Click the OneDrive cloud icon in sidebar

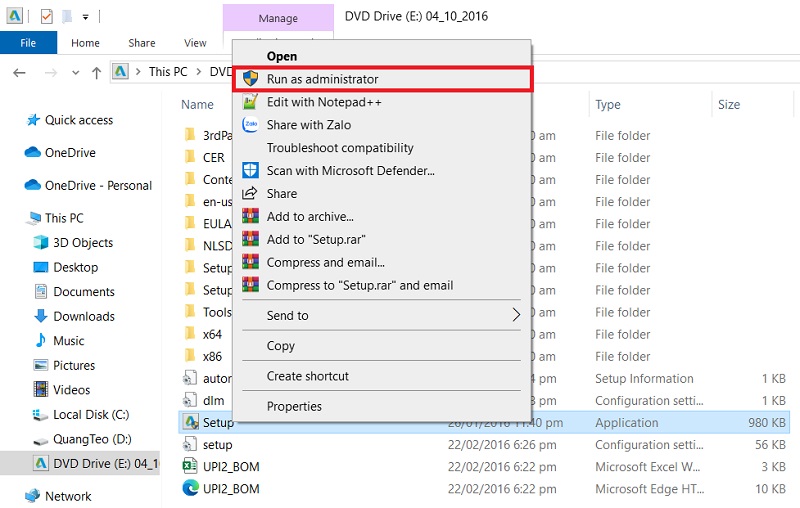[x=33, y=153]
